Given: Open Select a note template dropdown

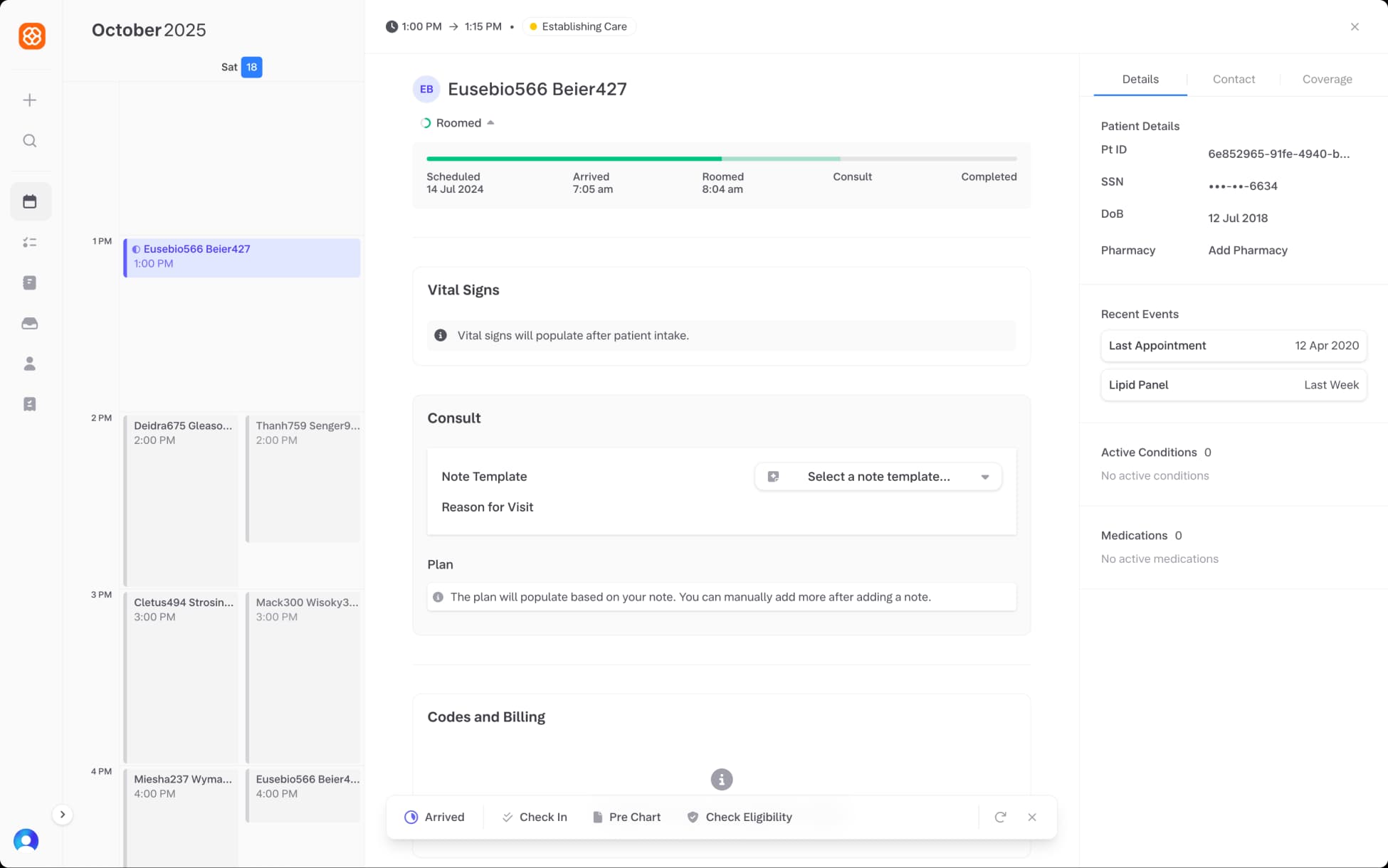Looking at the screenshot, I should tap(878, 477).
